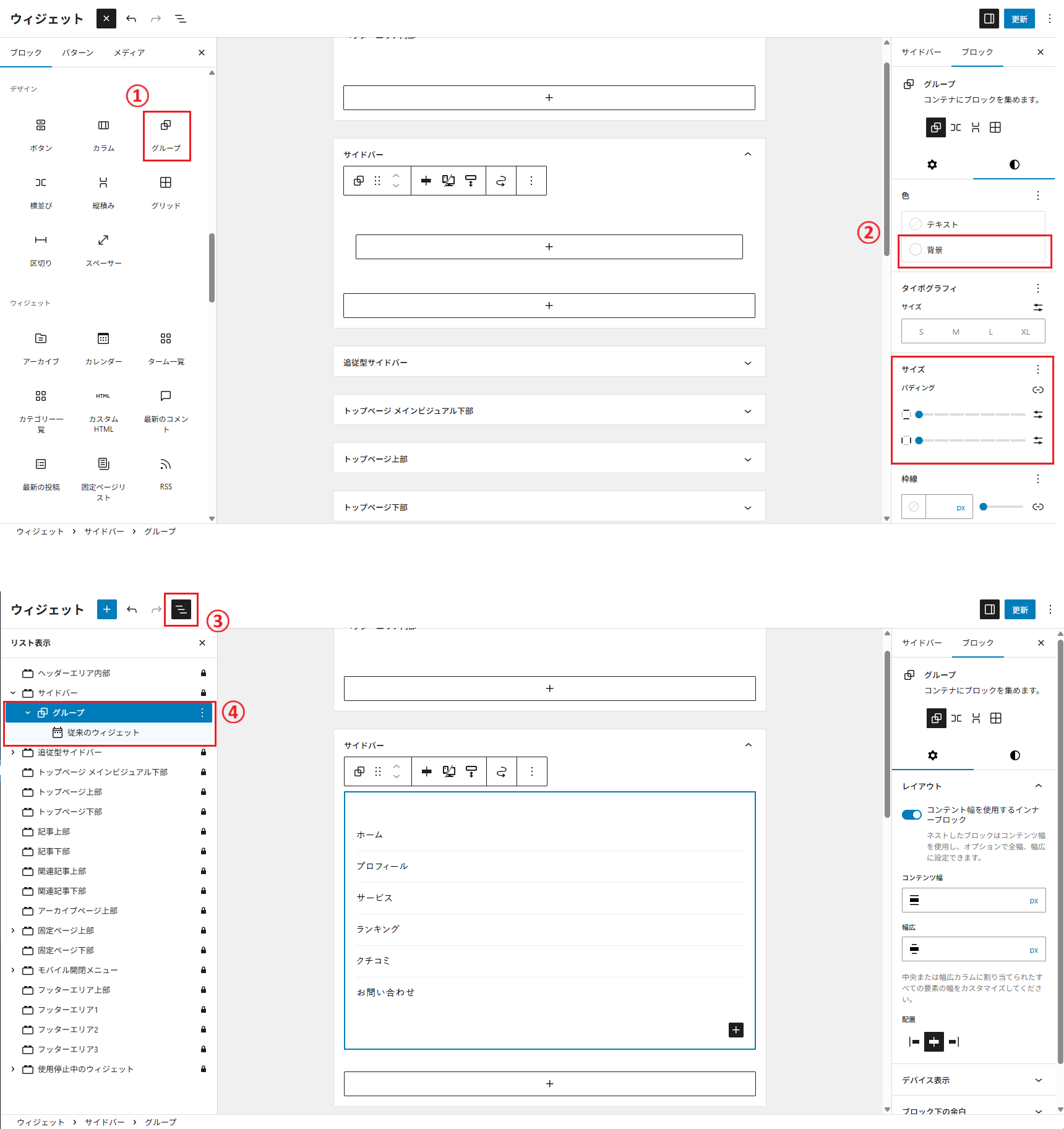The height and width of the screenshot is (1129, 1064).
Task: Toggle the コンテント幅を使用するインナーブロック switch
Action: click(x=911, y=814)
